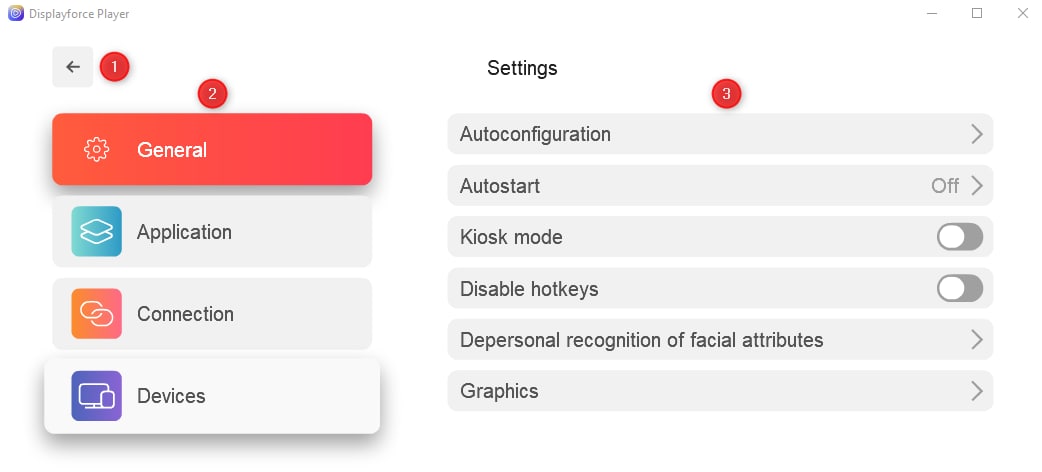Viewport: 1042px width, 472px height.
Task: Switch to Application settings tab
Action: coord(212,231)
